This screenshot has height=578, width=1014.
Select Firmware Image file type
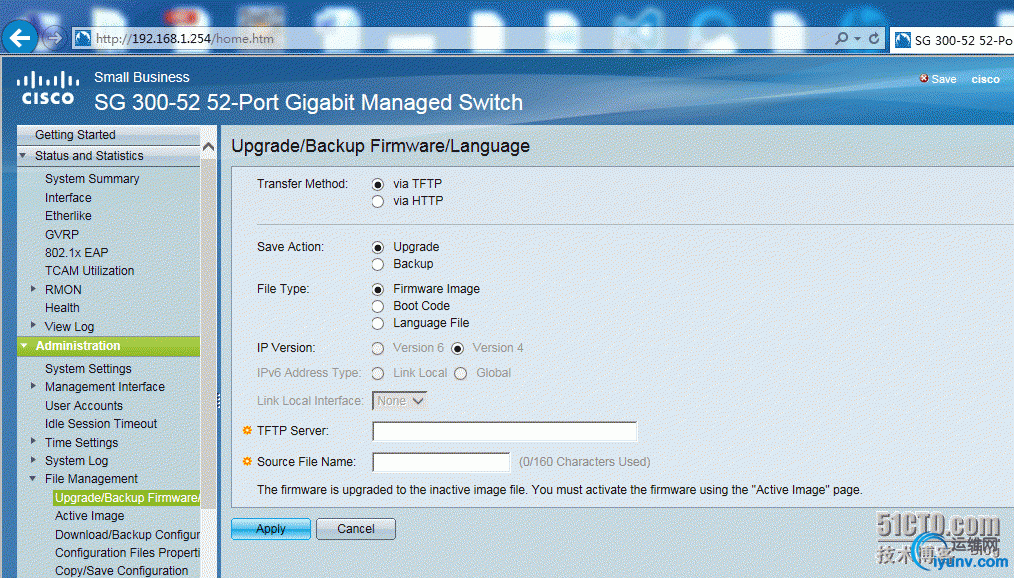click(378, 290)
